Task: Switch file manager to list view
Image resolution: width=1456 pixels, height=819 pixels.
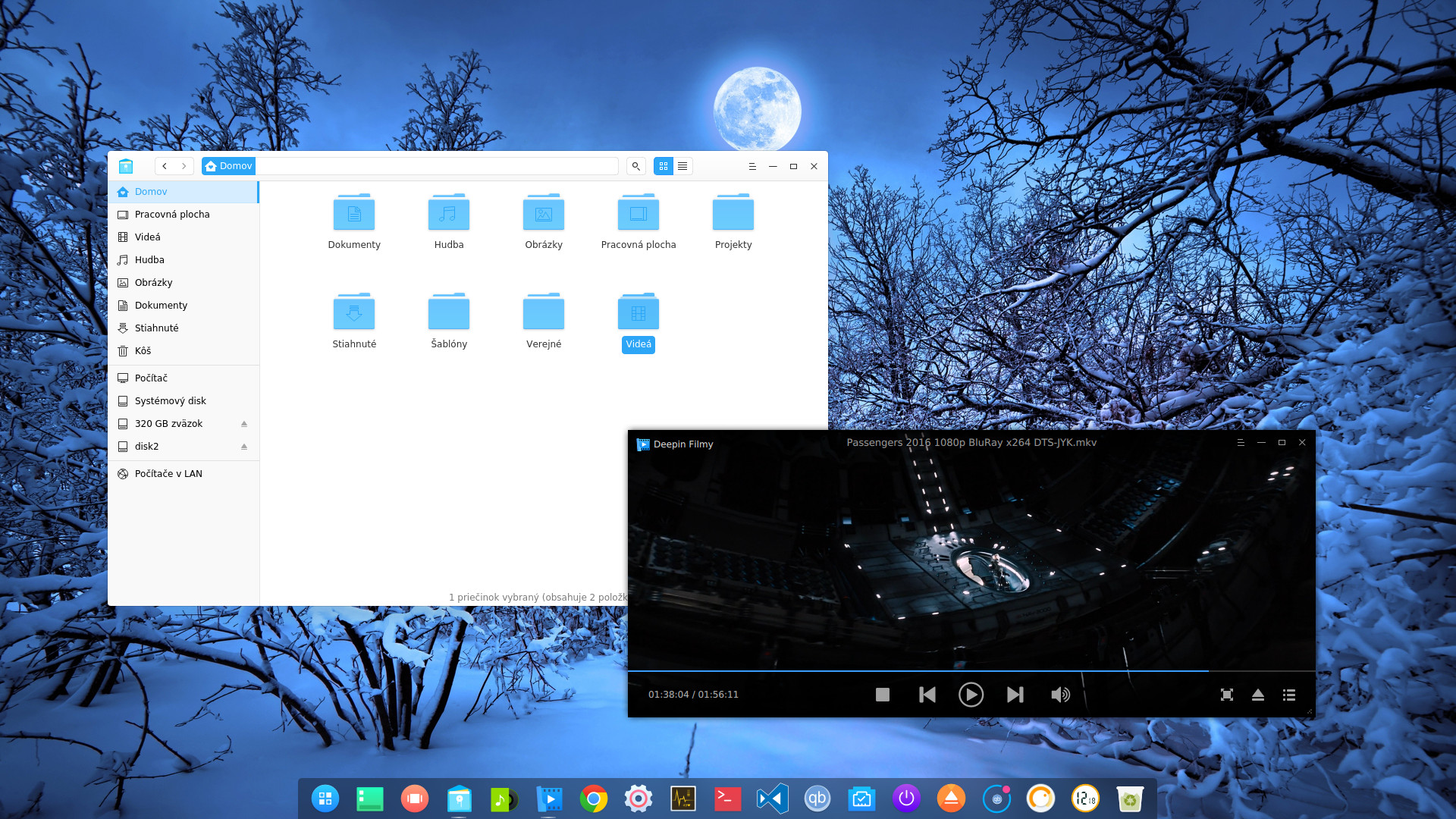Action: pos(682,166)
